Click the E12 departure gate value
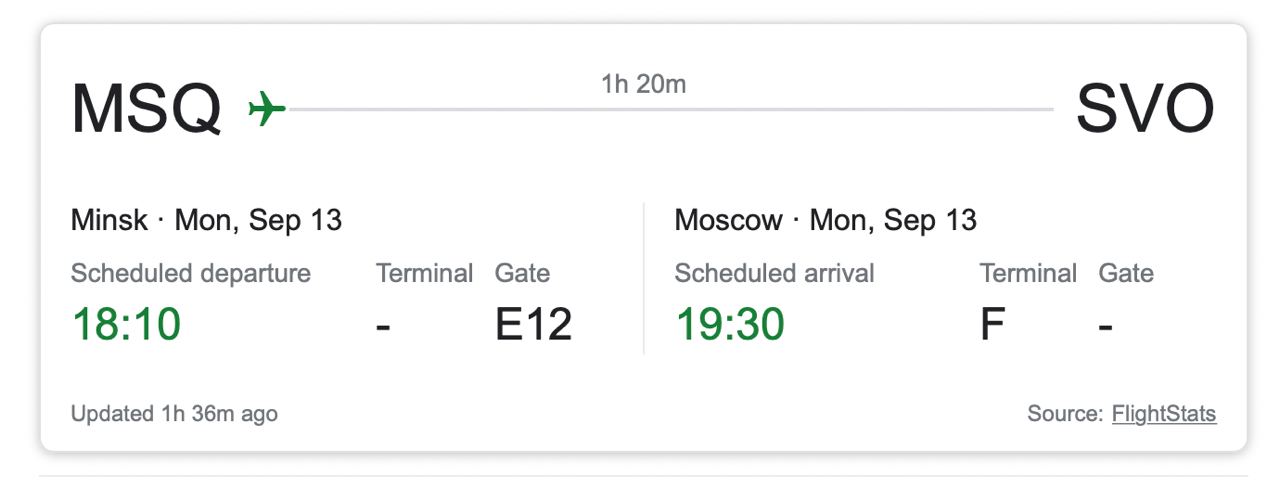The width and height of the screenshot is (1280, 488). click(x=533, y=324)
